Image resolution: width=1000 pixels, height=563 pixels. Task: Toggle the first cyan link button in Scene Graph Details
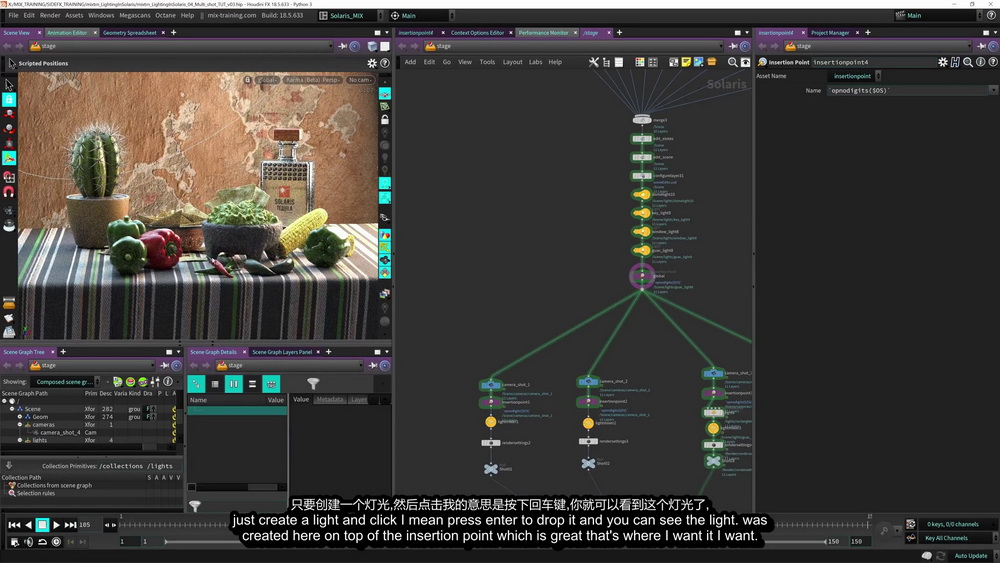pyautogui.click(x=196, y=384)
